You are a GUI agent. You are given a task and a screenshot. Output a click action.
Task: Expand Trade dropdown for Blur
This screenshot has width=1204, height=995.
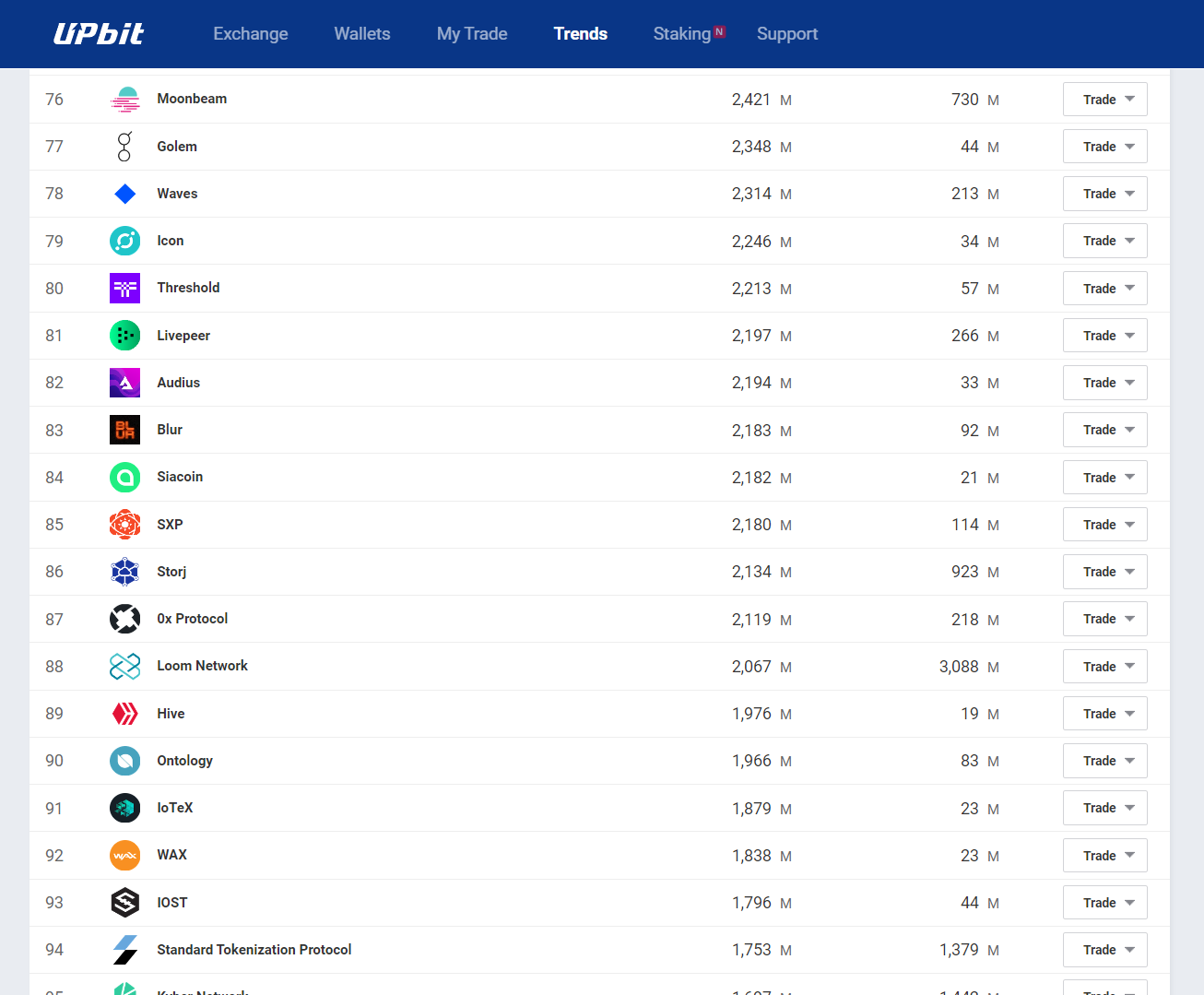[x=1105, y=430]
